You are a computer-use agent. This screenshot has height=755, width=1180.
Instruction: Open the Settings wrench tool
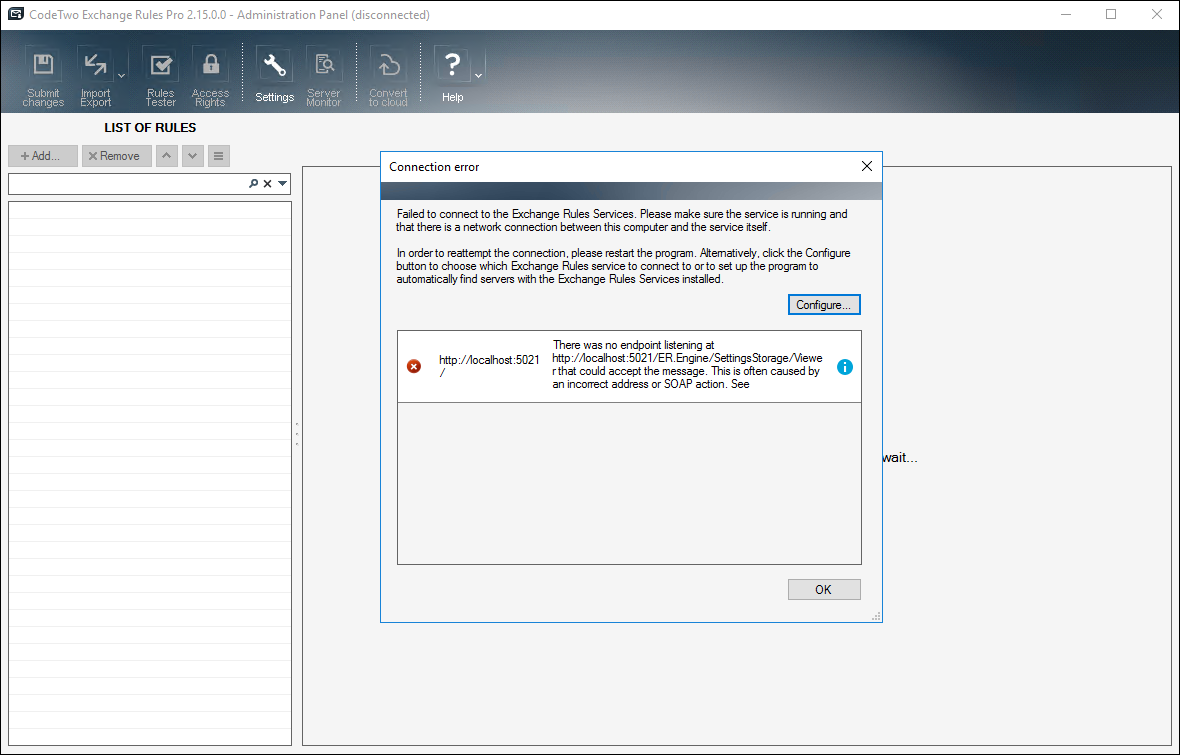pos(274,76)
